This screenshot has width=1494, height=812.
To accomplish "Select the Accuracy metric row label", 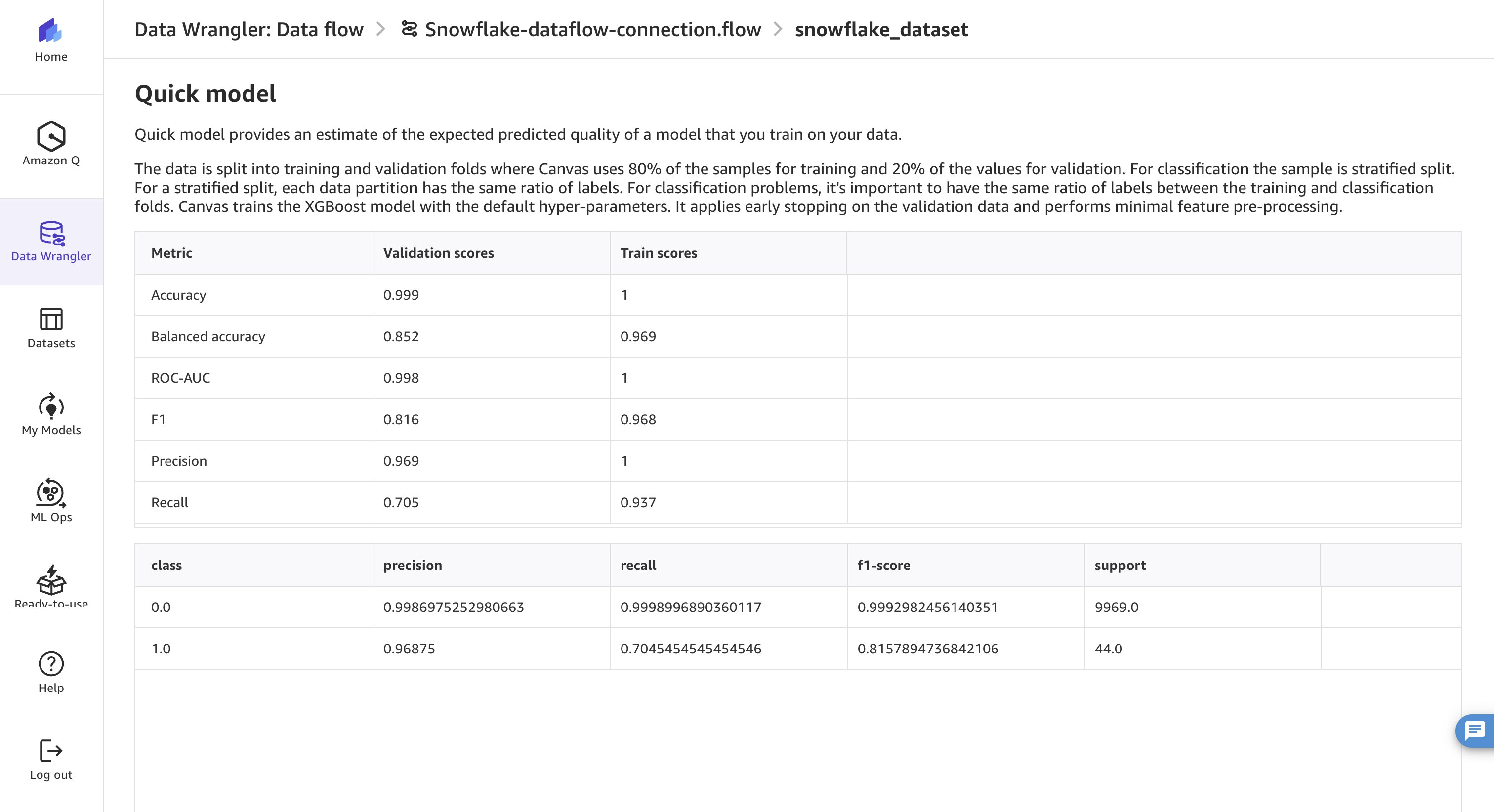I will click(x=179, y=295).
